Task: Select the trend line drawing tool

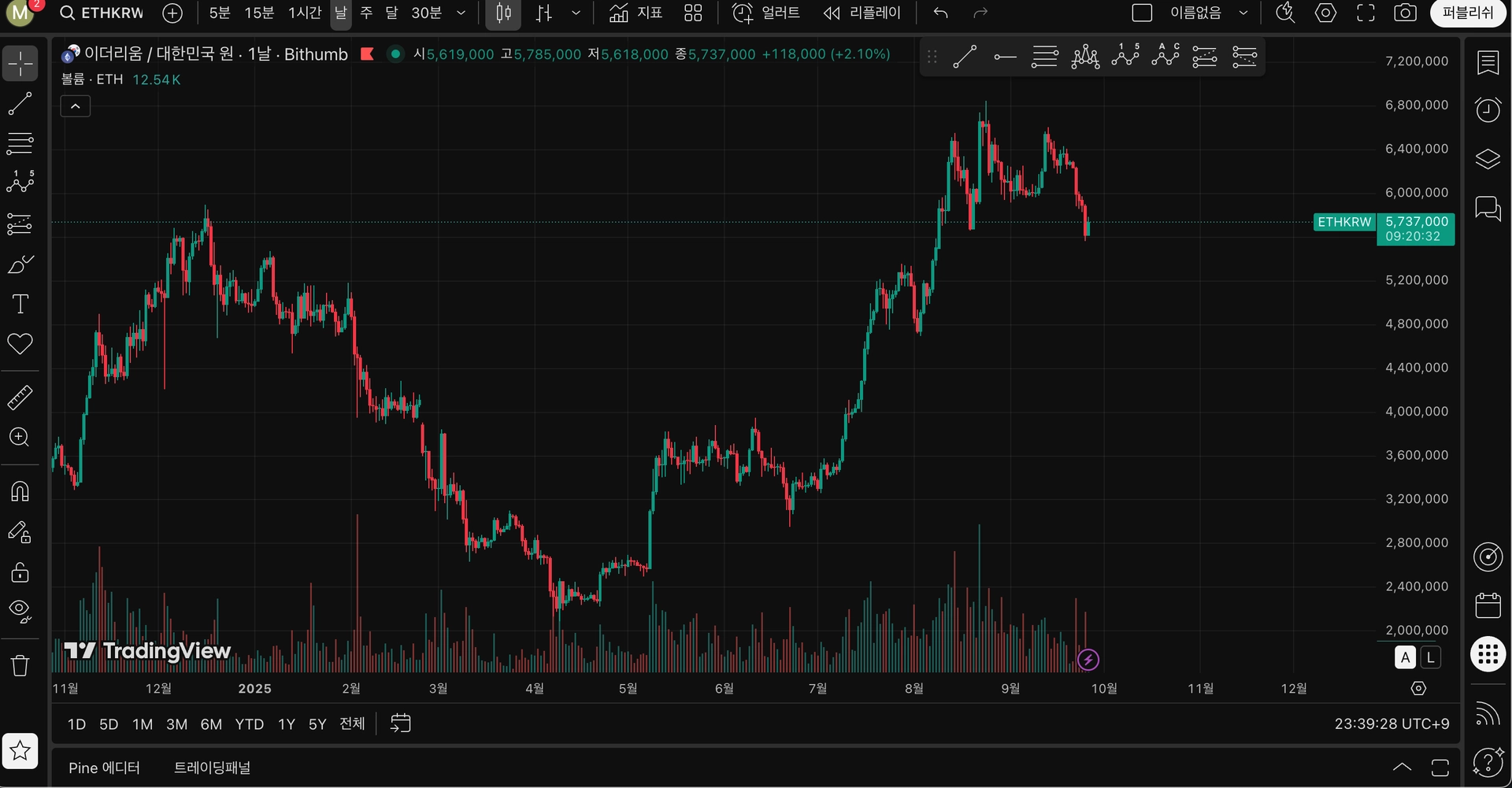Action: [20, 103]
